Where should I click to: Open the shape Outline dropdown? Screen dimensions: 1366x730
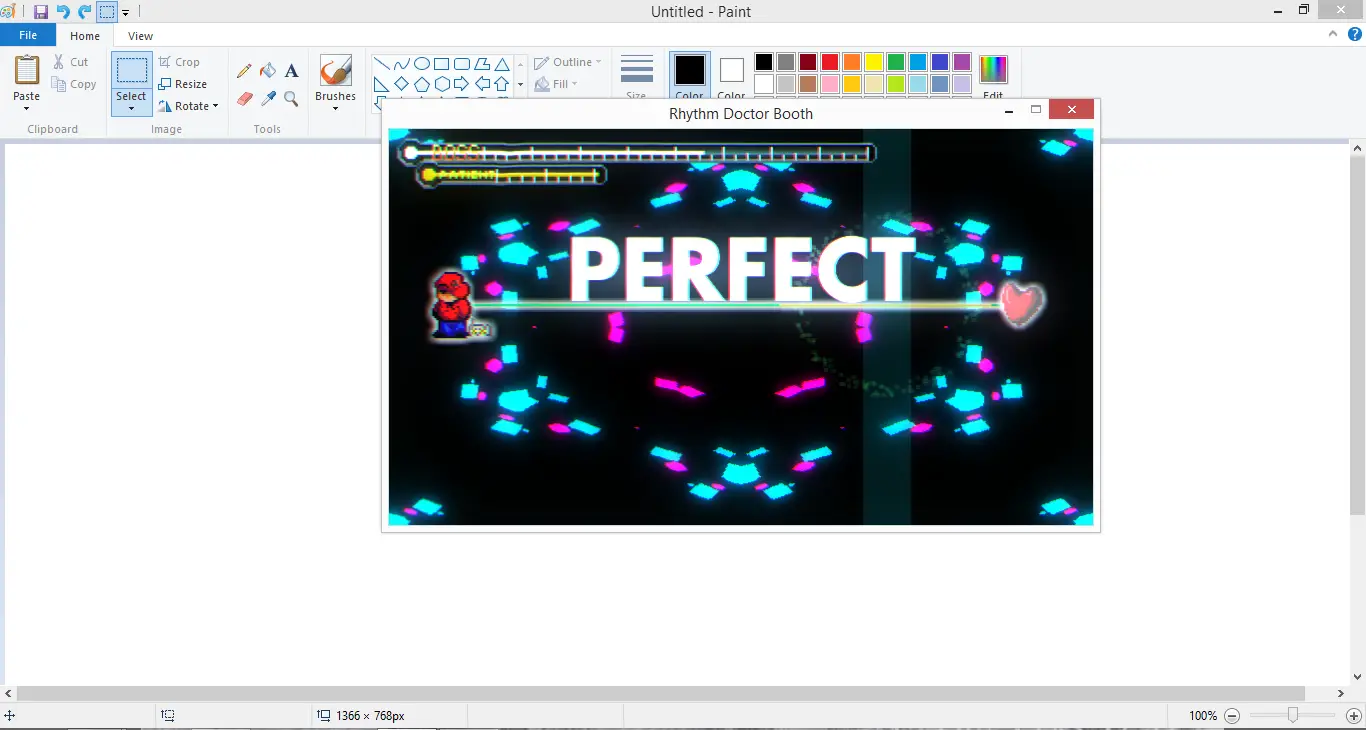point(568,62)
